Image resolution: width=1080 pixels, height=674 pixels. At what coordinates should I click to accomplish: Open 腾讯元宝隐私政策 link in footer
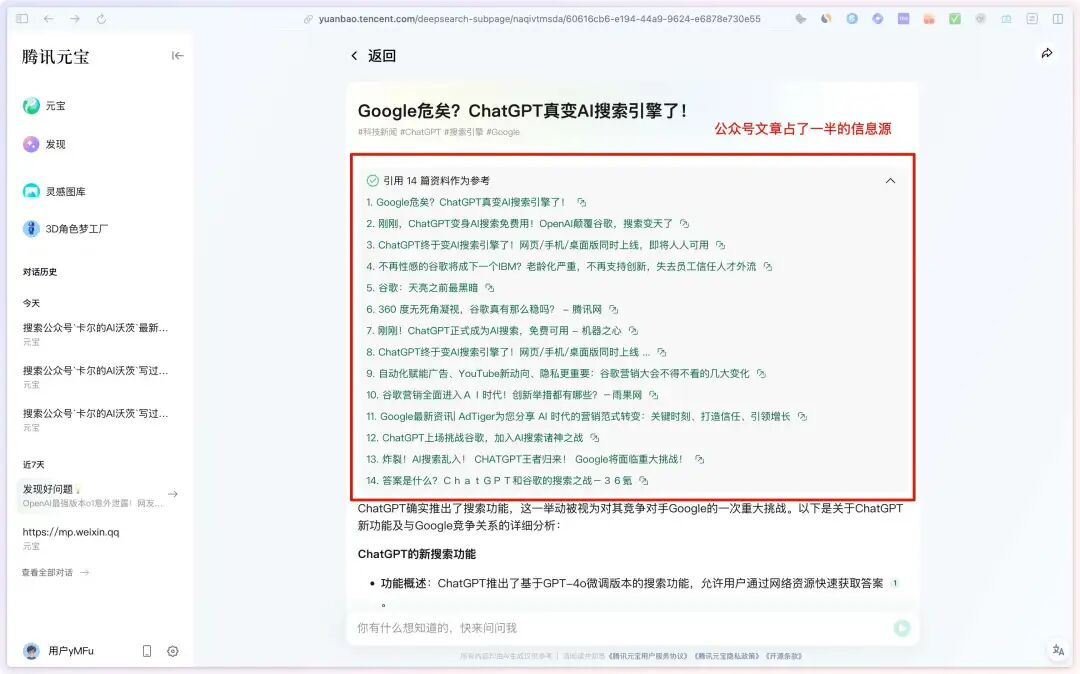[727, 656]
